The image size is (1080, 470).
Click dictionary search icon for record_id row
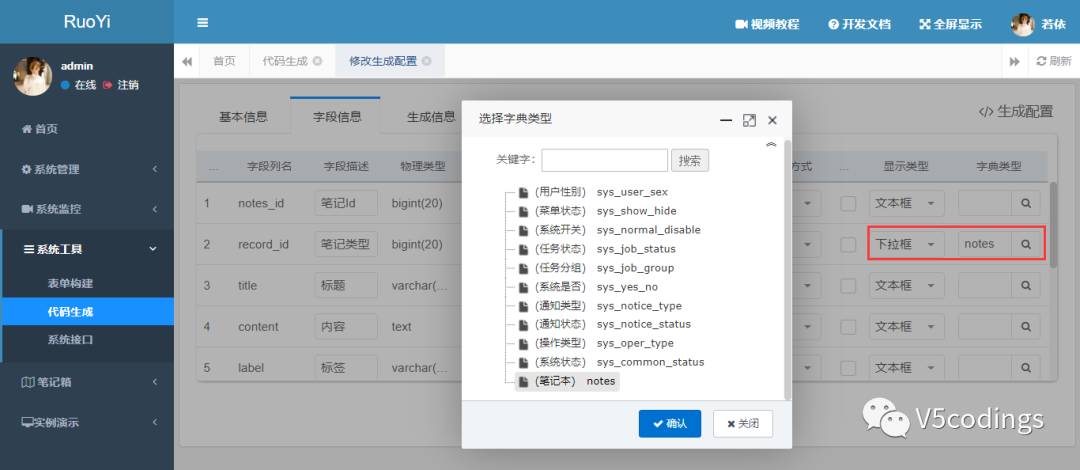click(x=1026, y=244)
